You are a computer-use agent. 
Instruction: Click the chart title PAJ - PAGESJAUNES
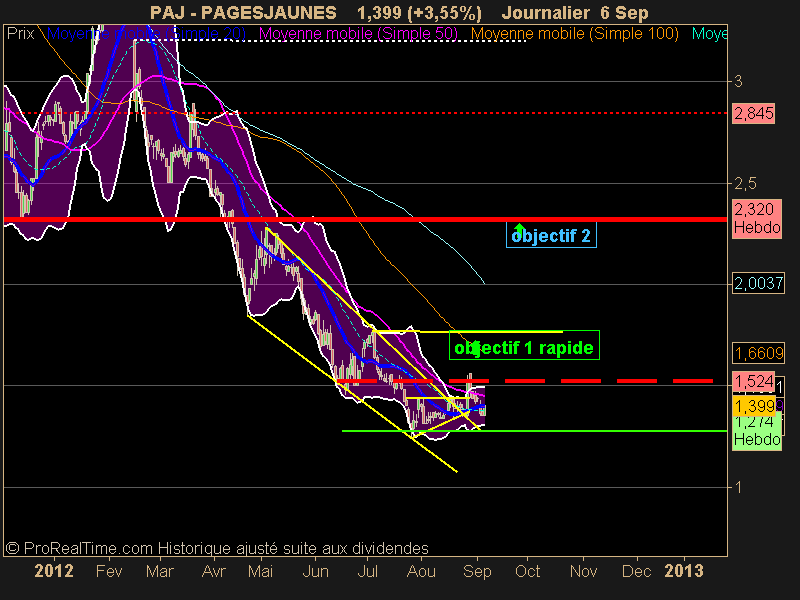pyautogui.click(x=243, y=12)
